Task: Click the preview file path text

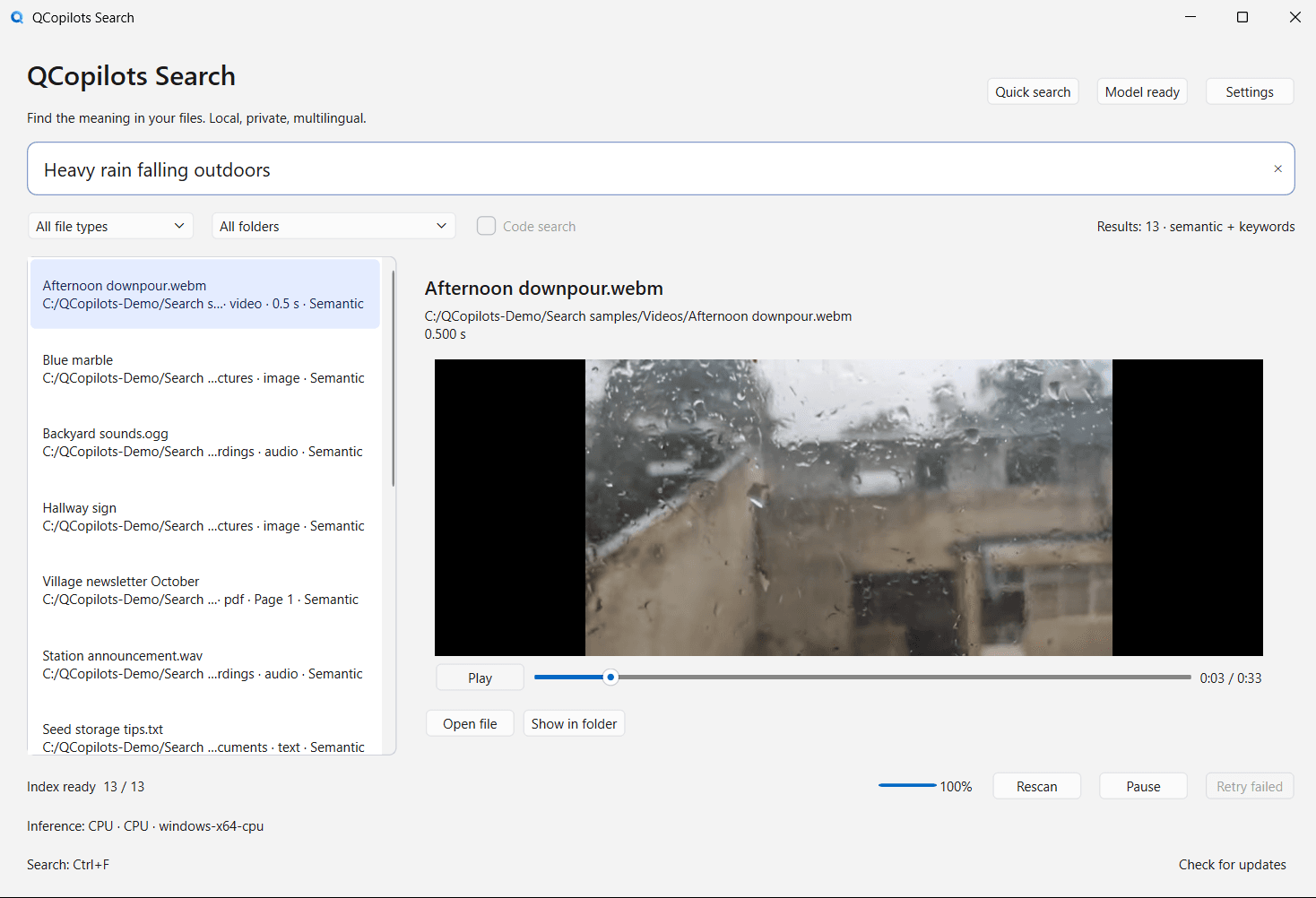Action: (x=638, y=315)
